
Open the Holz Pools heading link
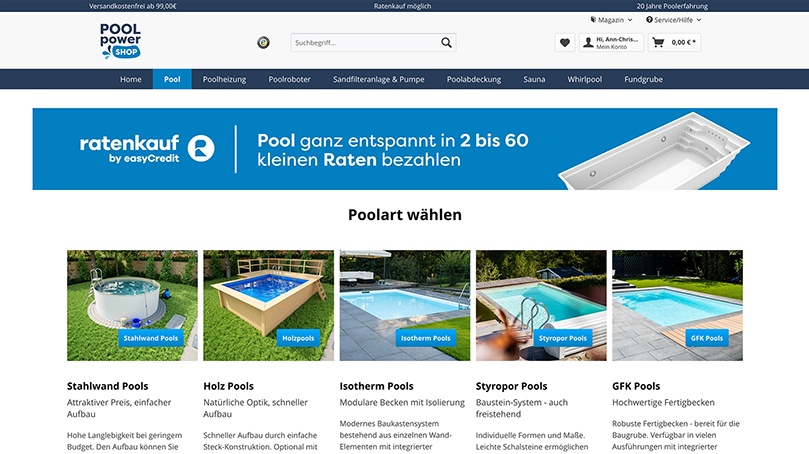pos(228,386)
